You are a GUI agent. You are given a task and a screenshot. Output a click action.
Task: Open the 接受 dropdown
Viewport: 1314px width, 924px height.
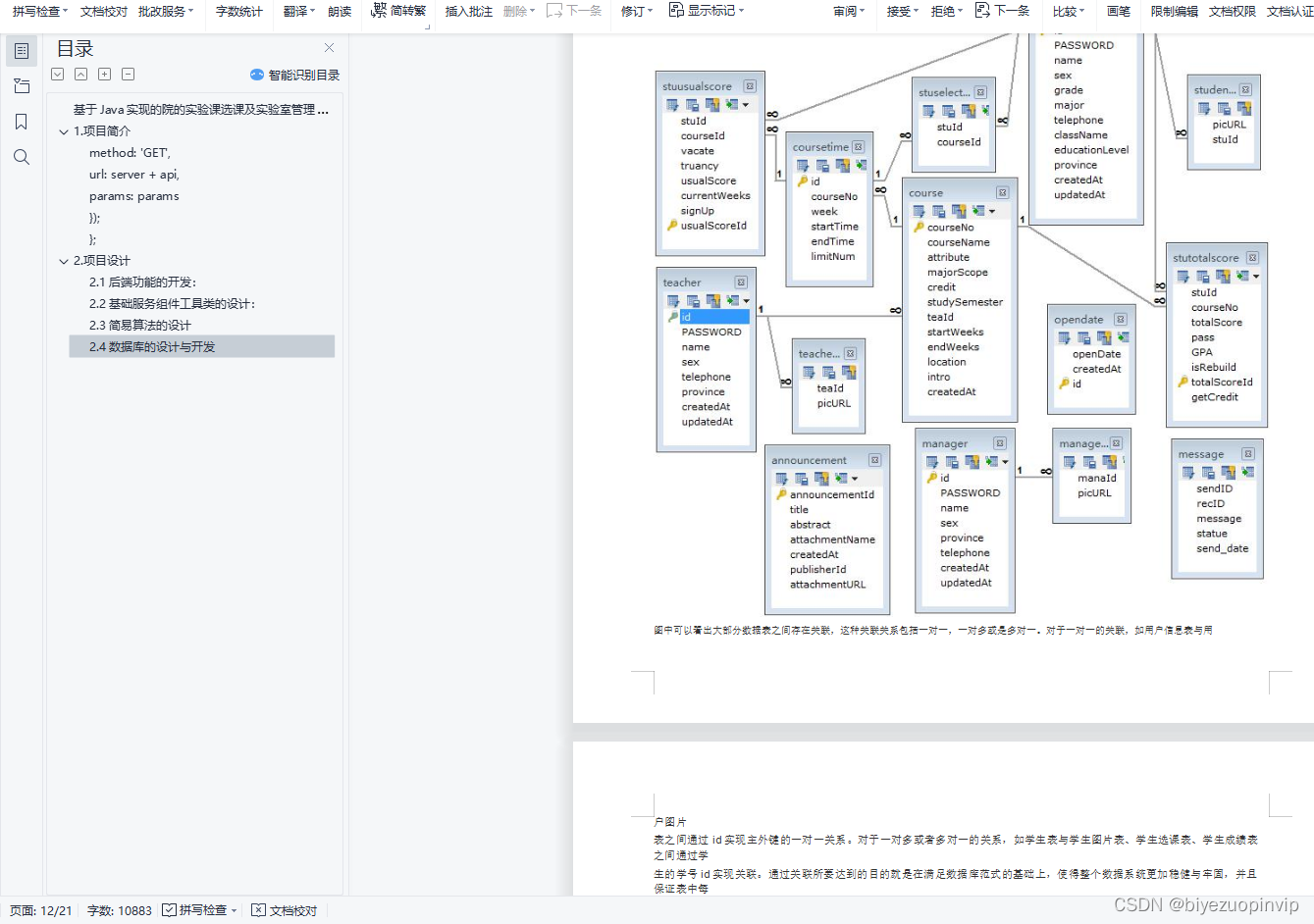point(903,11)
